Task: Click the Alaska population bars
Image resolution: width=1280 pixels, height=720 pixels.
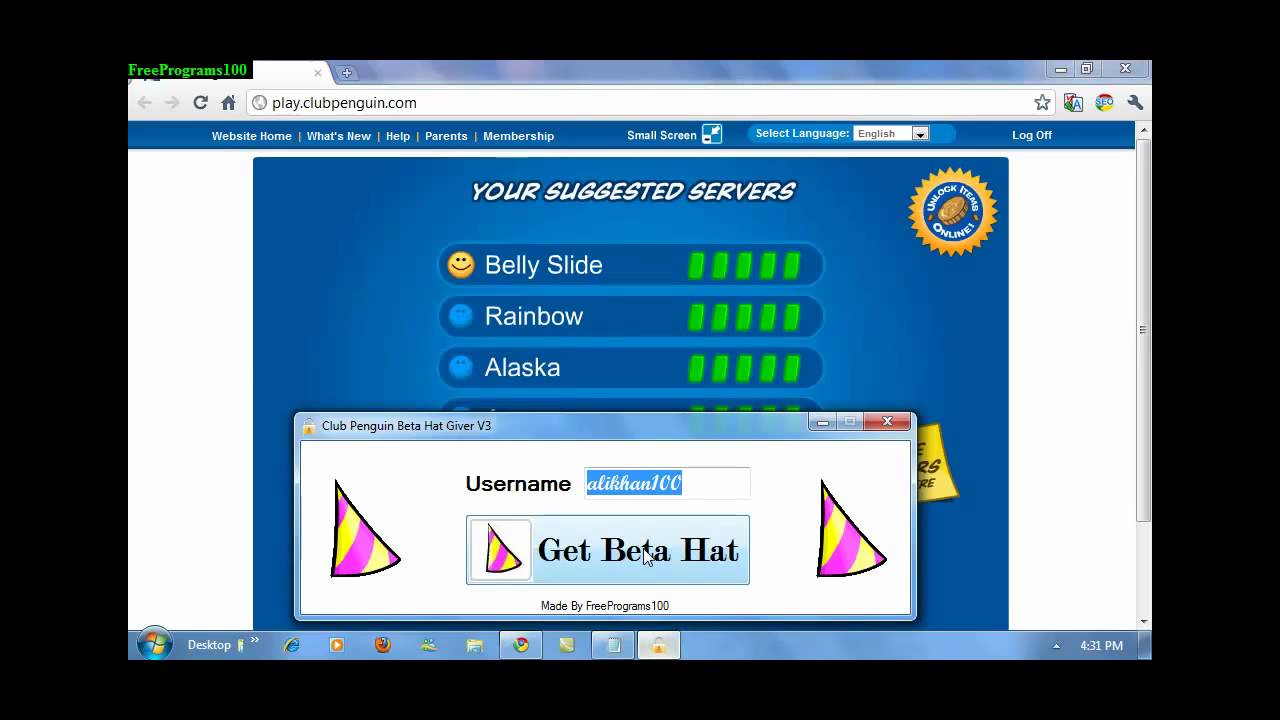Action: [x=745, y=367]
